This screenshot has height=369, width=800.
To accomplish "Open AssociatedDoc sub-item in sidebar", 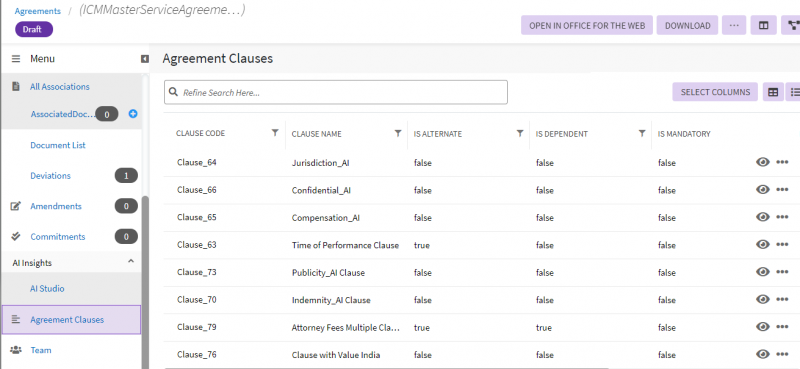I will 63,114.
